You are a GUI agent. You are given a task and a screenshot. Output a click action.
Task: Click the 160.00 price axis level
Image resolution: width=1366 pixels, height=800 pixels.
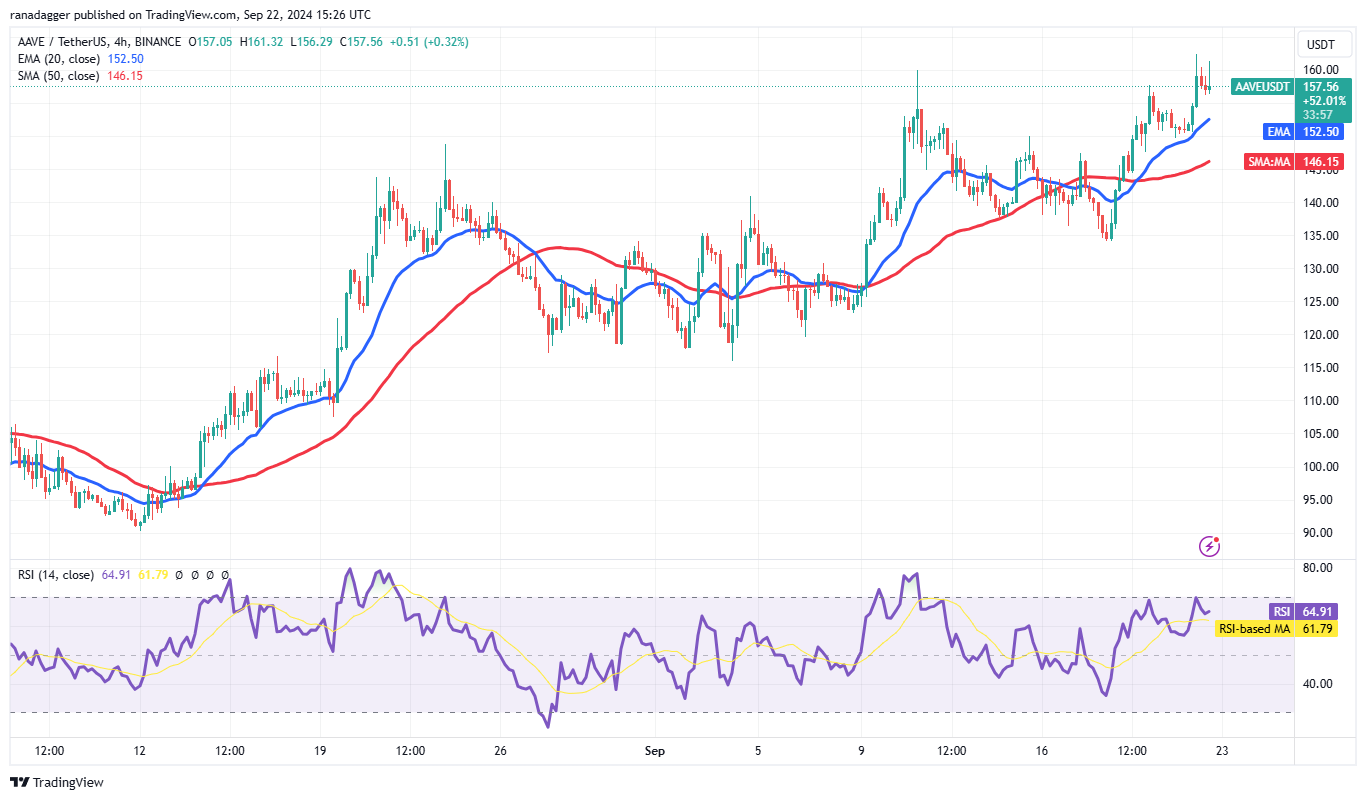click(1321, 70)
